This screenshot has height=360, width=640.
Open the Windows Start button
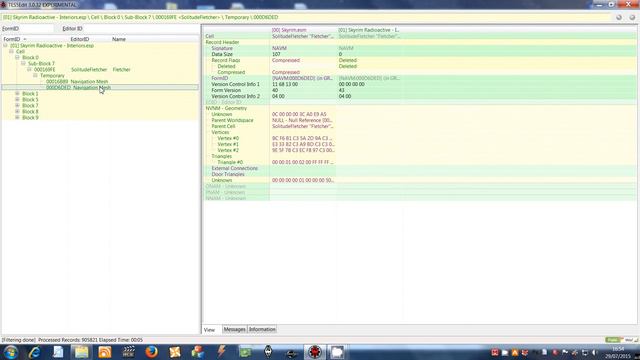(11, 352)
